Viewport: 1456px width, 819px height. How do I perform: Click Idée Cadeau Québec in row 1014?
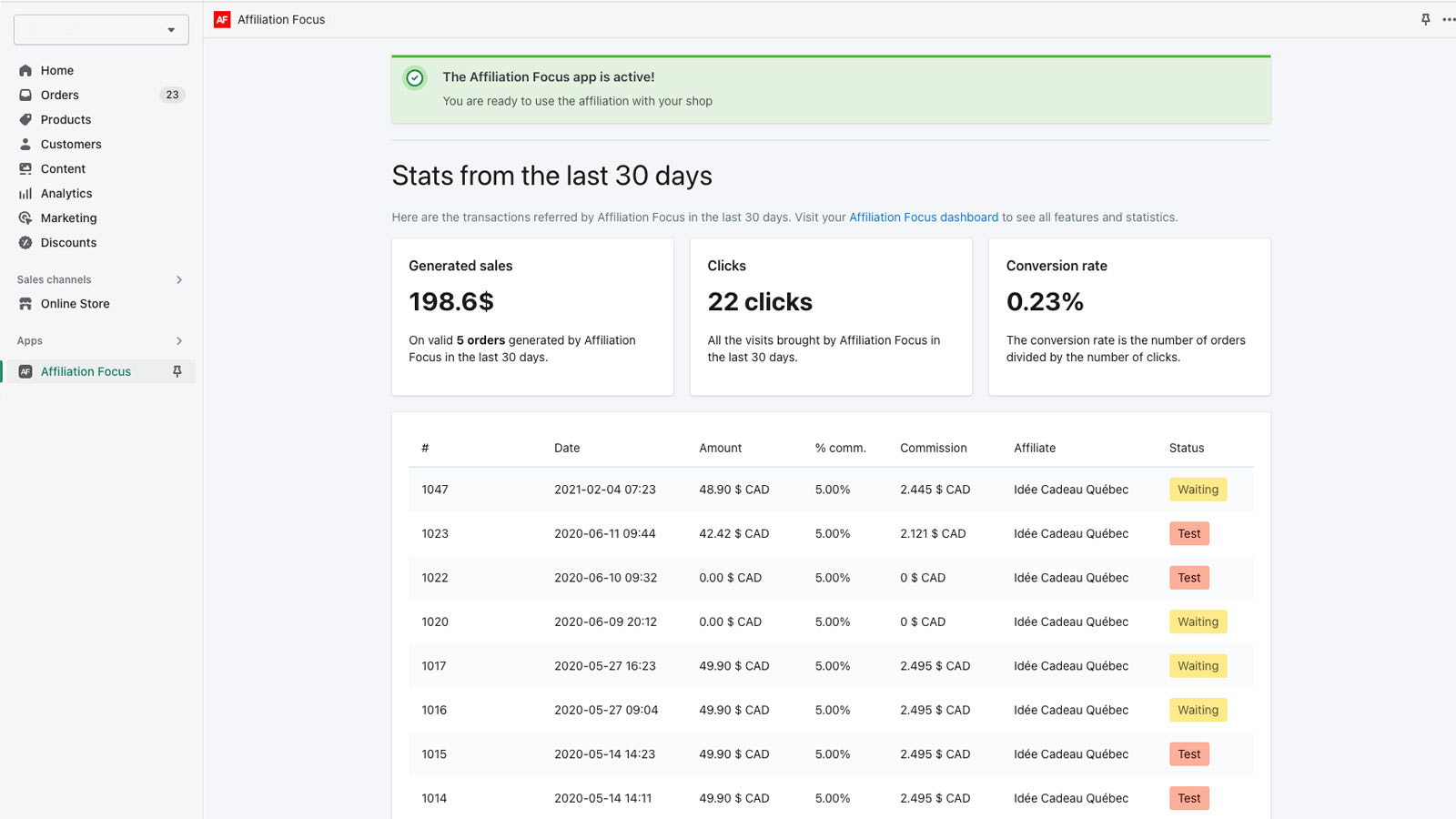click(x=1071, y=798)
